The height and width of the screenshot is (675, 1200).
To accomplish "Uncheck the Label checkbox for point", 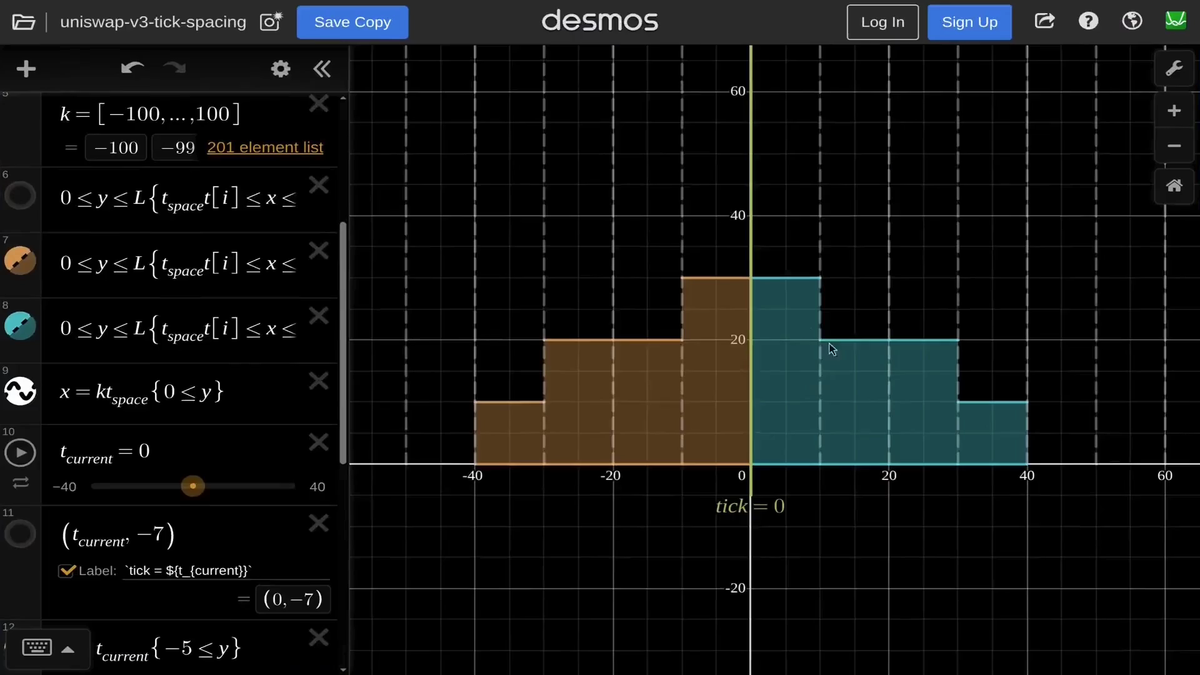I will point(67,571).
